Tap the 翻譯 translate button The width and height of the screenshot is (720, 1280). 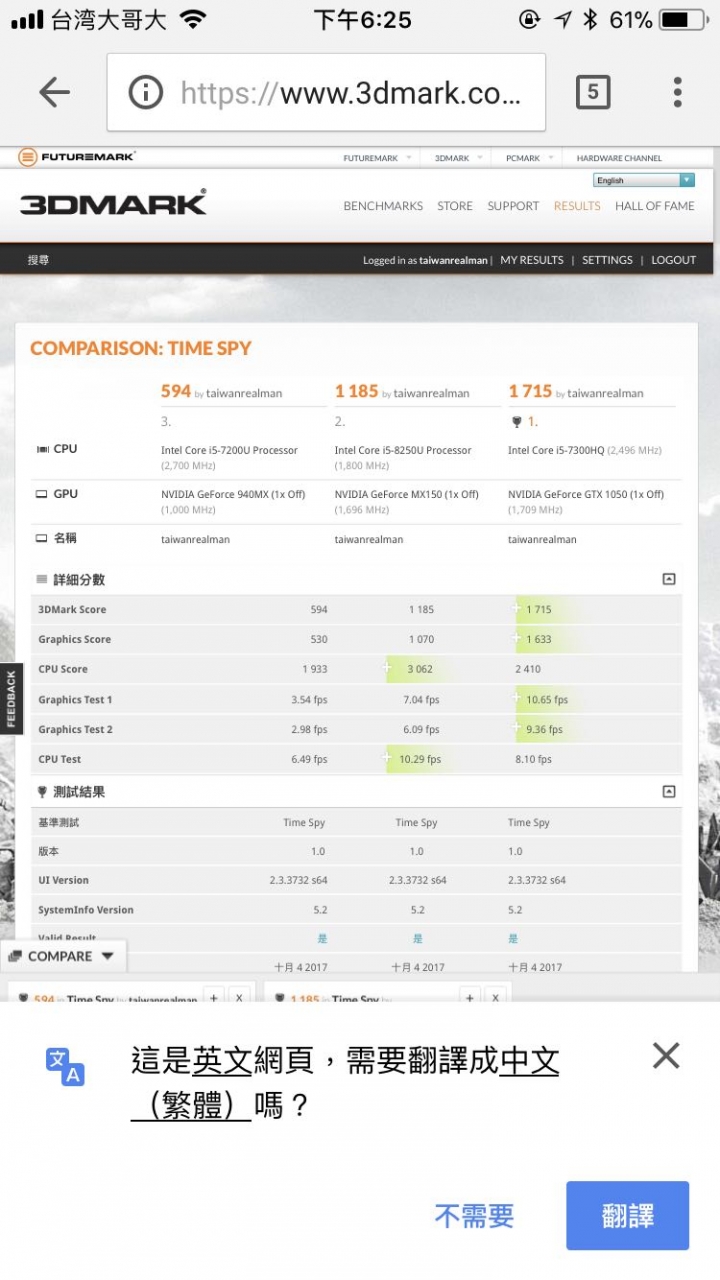coord(628,1215)
